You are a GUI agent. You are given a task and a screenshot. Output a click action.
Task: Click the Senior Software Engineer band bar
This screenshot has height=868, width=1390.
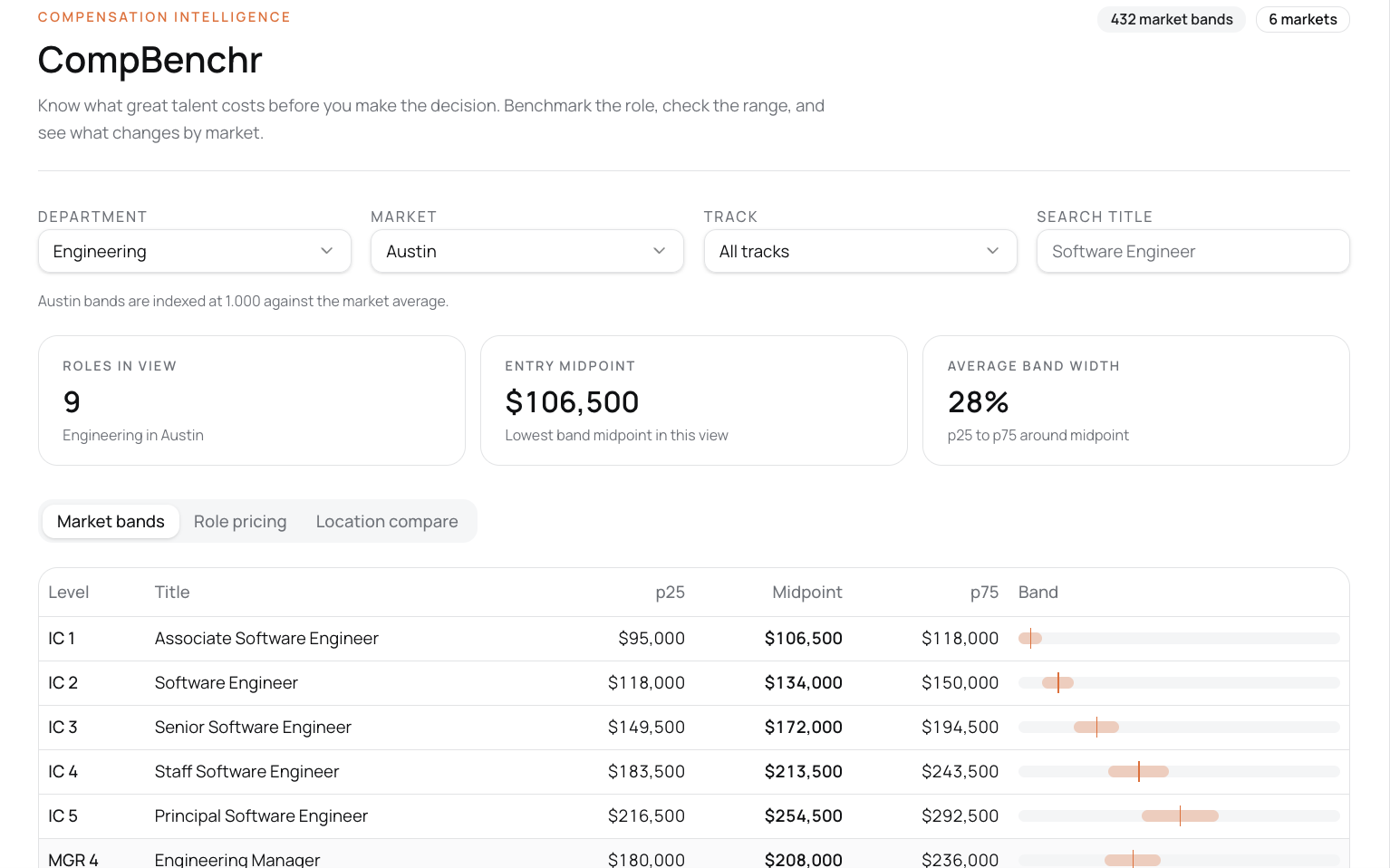pos(1179,727)
